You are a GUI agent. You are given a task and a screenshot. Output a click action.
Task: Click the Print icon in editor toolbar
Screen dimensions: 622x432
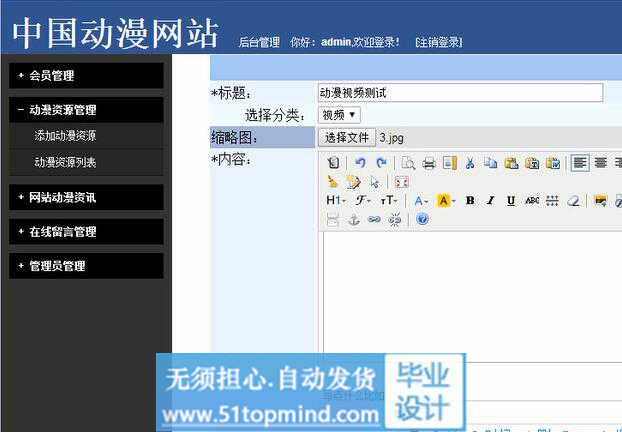(x=429, y=163)
